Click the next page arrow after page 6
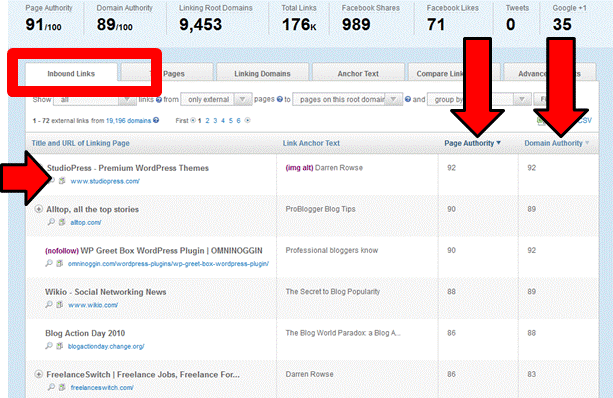 pos(247,120)
